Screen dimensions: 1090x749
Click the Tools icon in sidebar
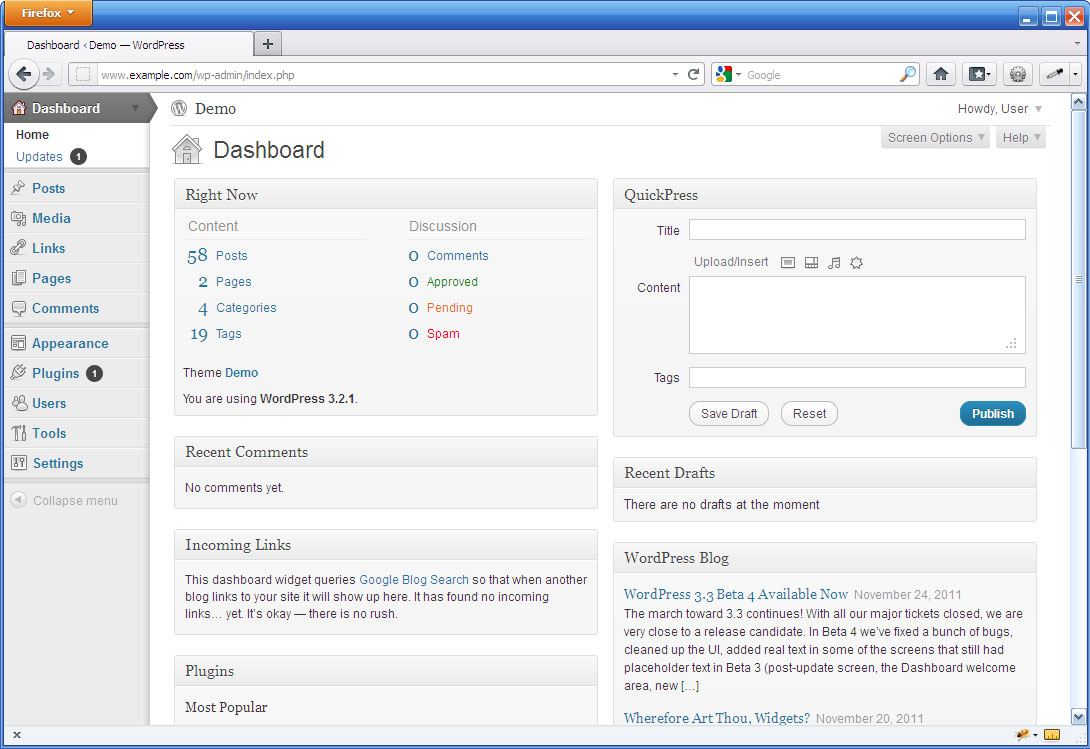click(19, 433)
